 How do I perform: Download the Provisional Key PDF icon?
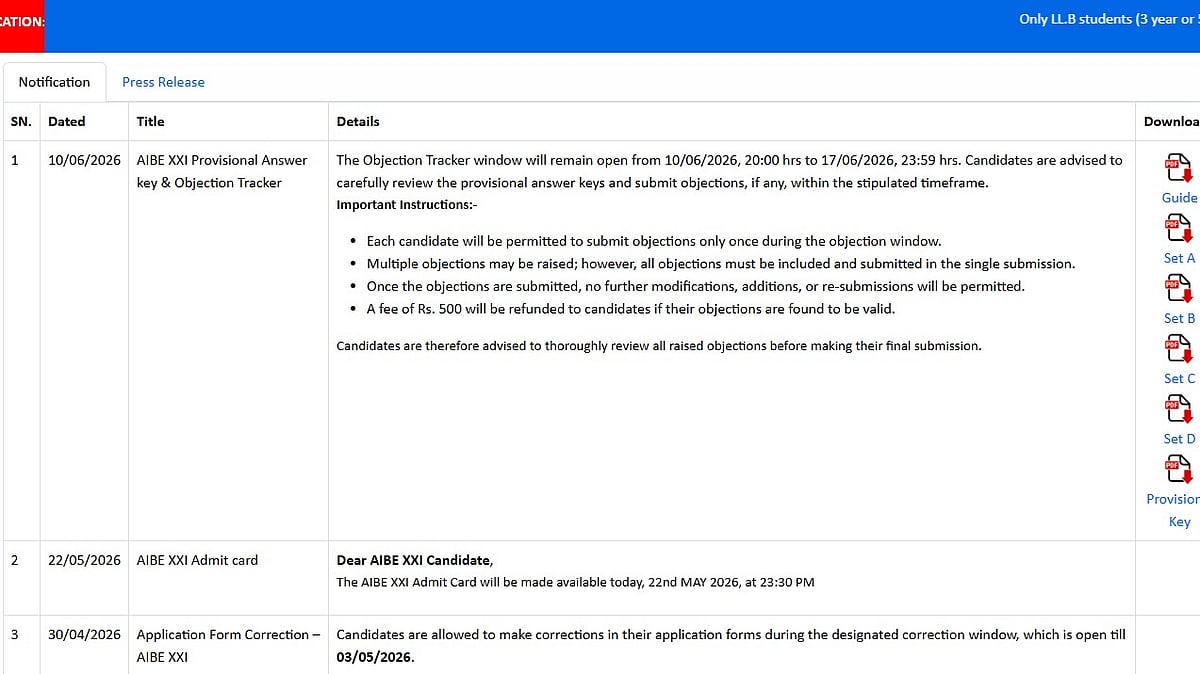pos(1178,468)
